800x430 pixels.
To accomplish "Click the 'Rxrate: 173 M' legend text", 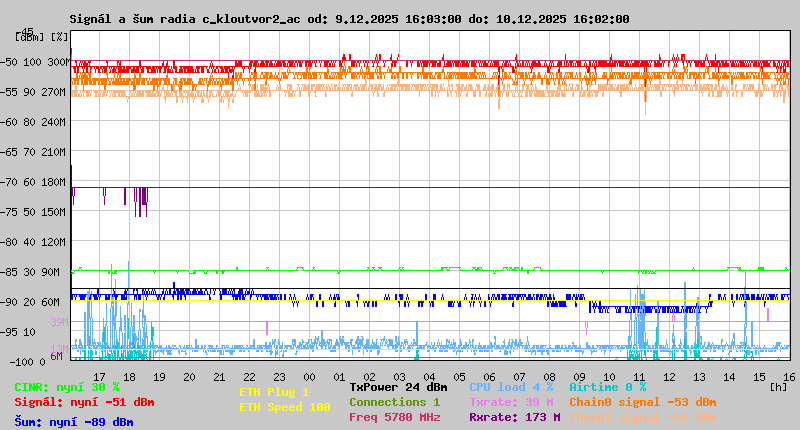I will (x=515, y=417).
